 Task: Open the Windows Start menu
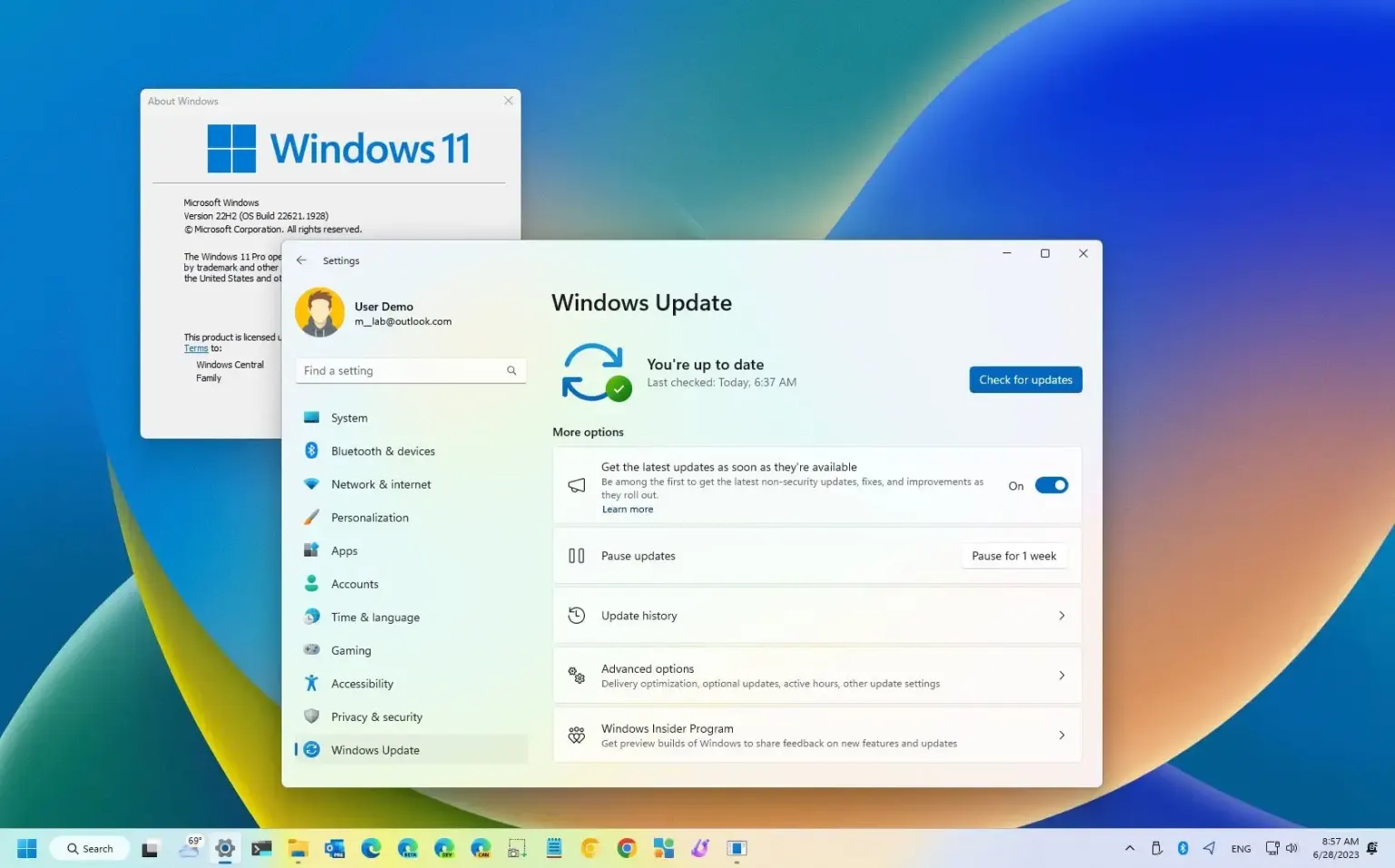tap(27, 848)
